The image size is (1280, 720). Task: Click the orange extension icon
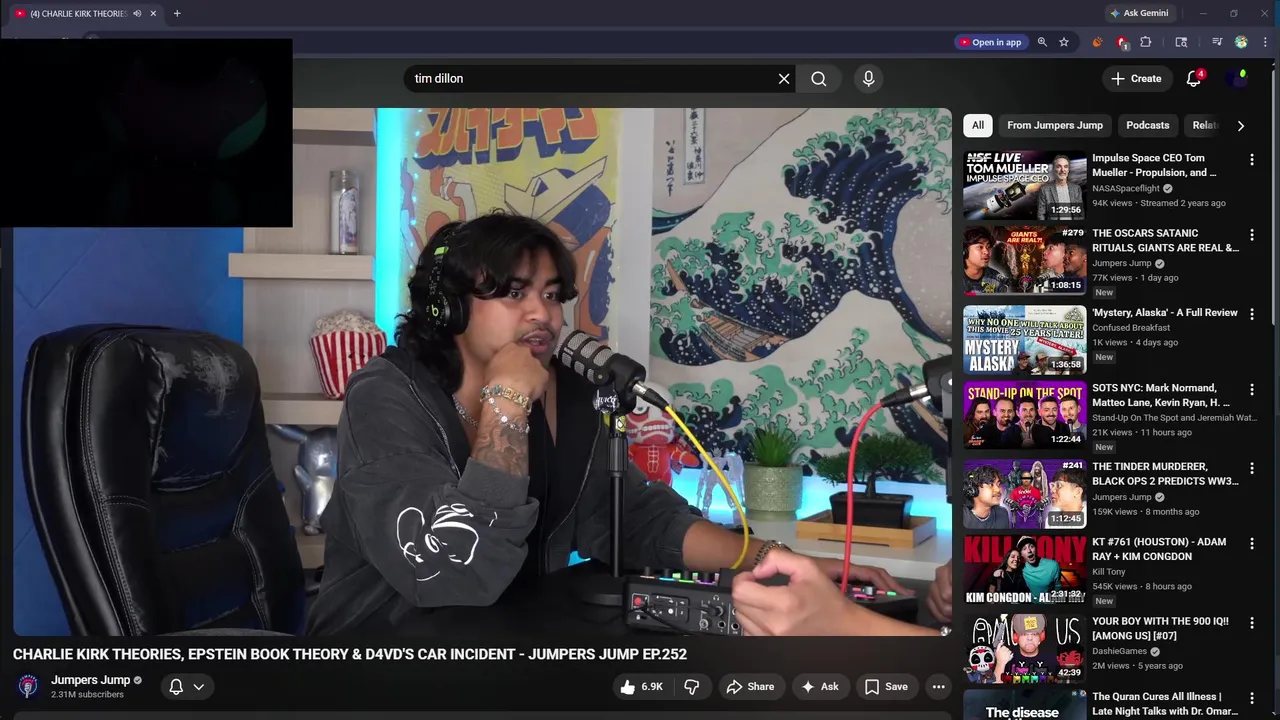(1097, 42)
